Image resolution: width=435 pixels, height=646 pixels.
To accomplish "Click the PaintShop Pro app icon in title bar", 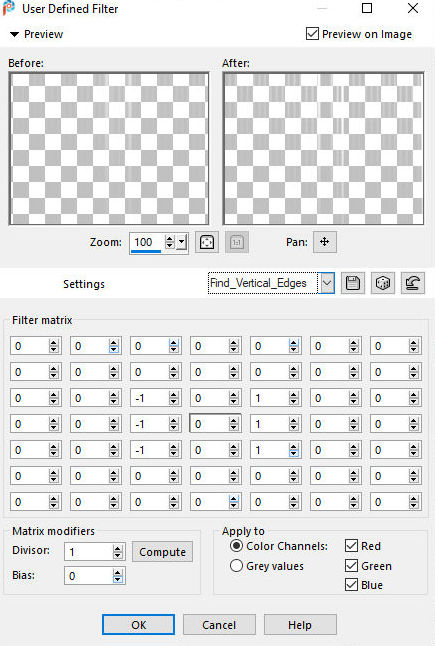I will pos(9,8).
